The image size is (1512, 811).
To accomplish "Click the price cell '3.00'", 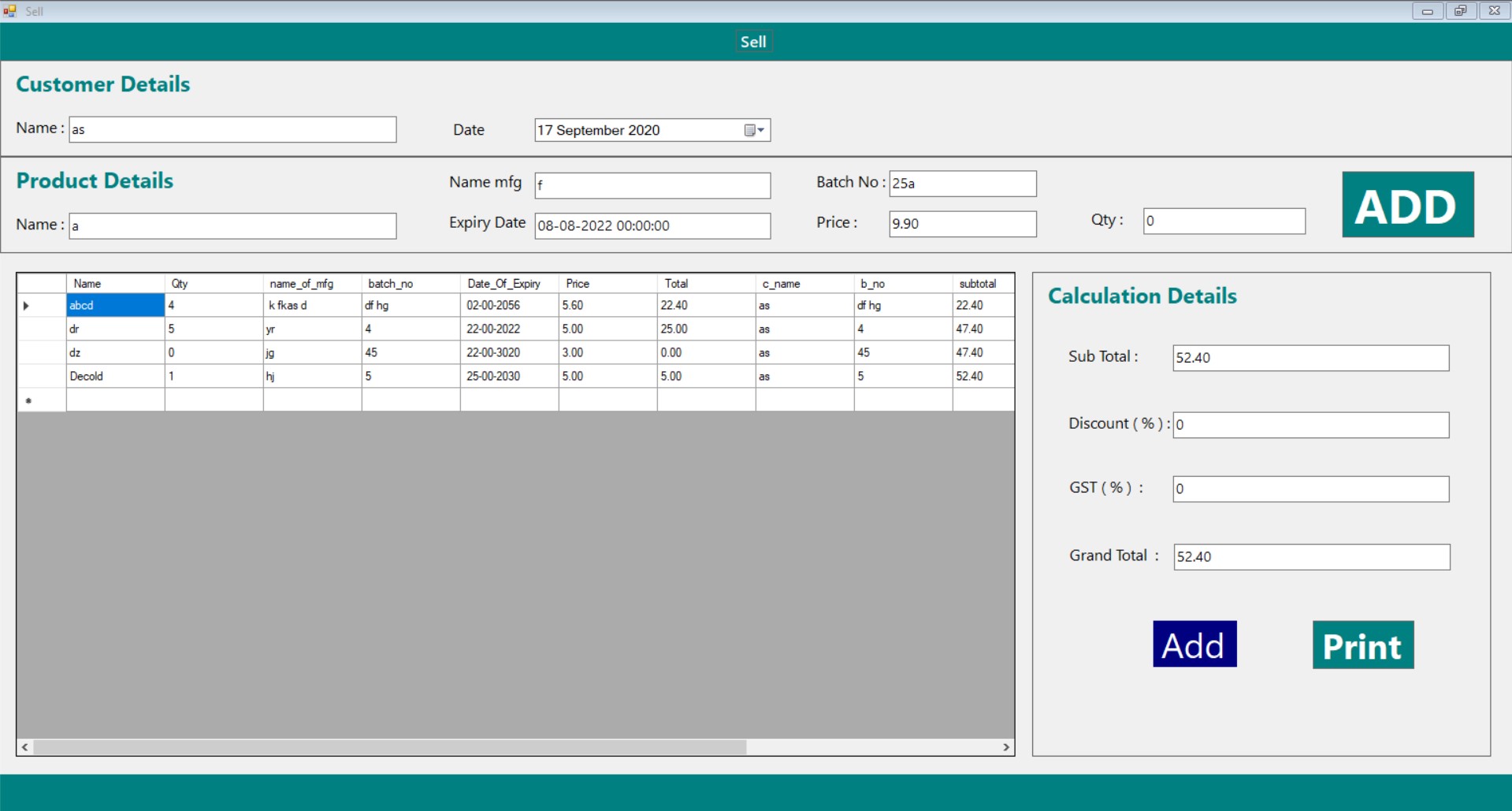I will pyautogui.click(x=607, y=352).
